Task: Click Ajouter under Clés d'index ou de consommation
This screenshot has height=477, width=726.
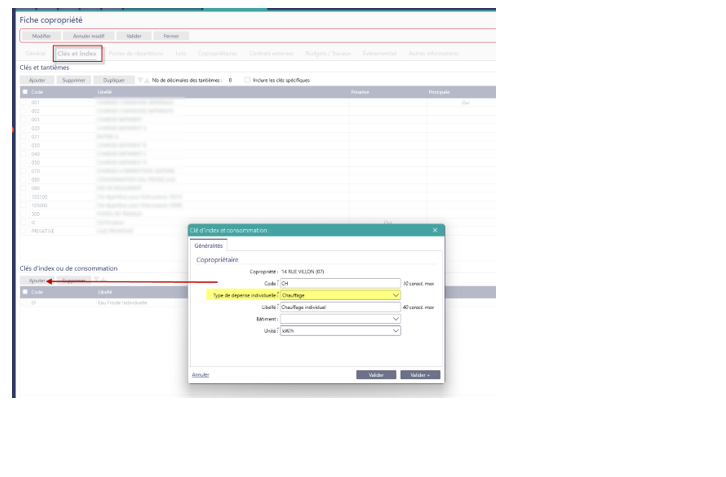Action: pyautogui.click(x=37, y=281)
